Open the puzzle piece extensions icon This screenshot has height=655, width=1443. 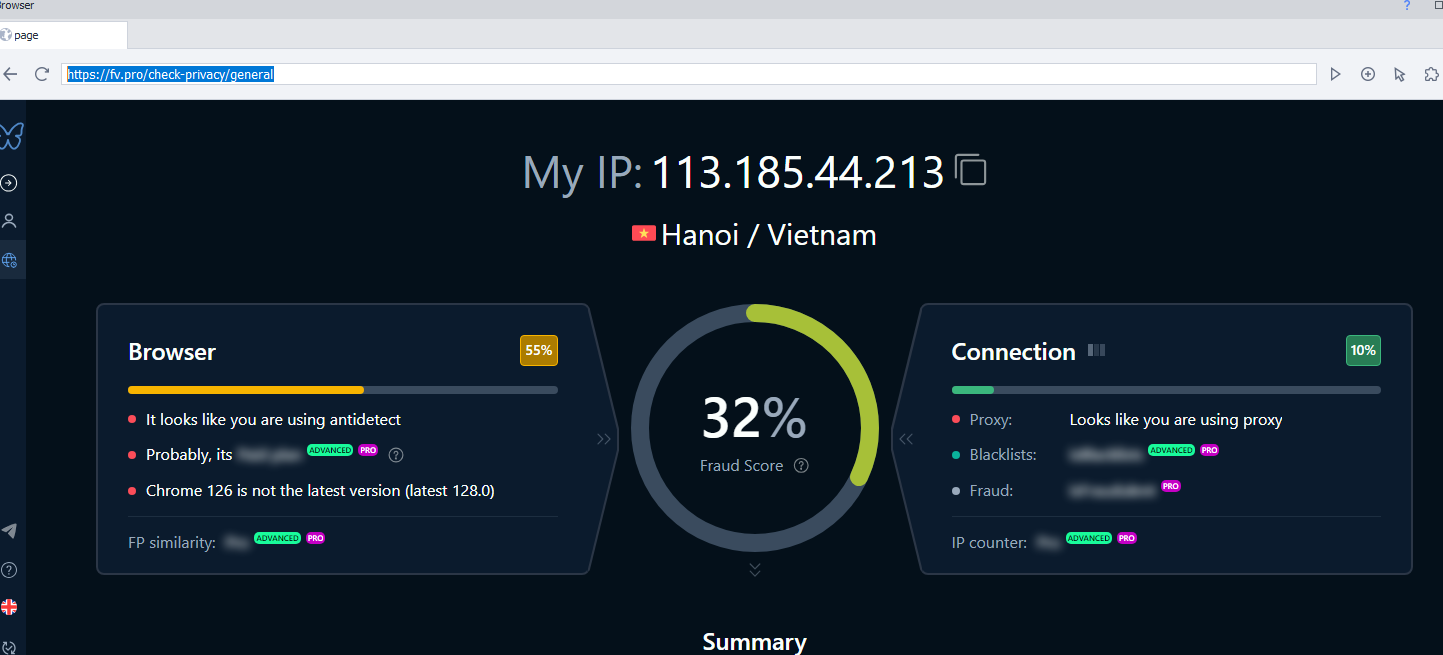(x=1431, y=74)
